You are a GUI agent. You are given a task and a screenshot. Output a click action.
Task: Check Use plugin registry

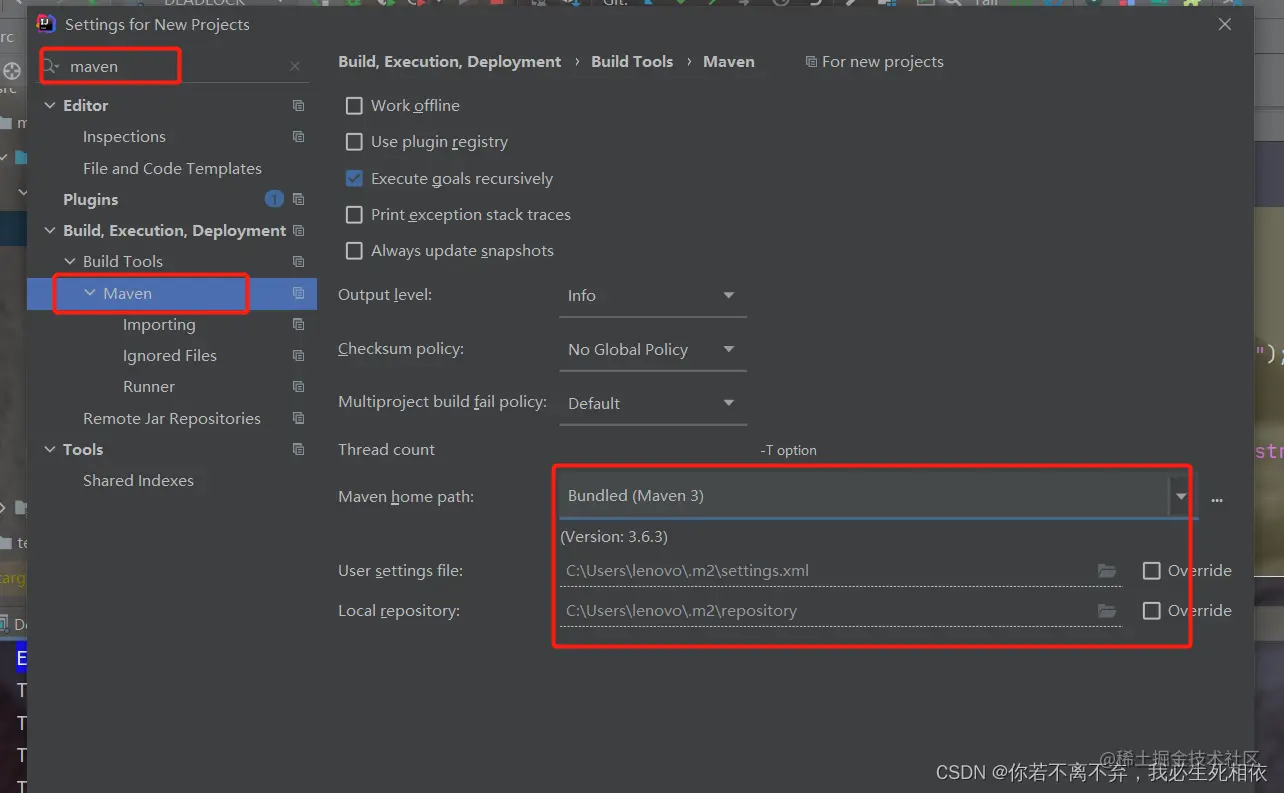coord(354,142)
